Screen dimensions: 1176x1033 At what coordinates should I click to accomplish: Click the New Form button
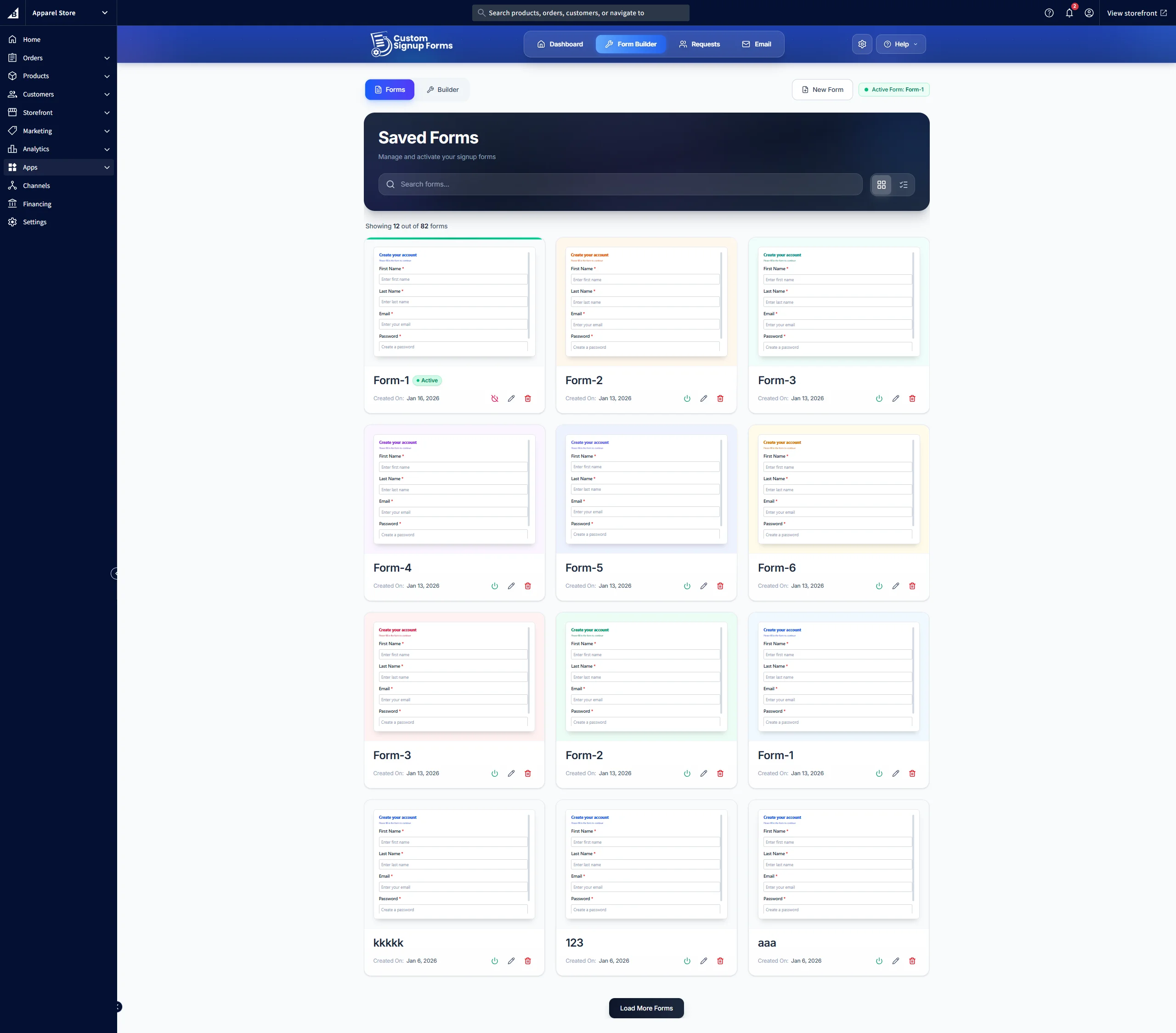822,90
